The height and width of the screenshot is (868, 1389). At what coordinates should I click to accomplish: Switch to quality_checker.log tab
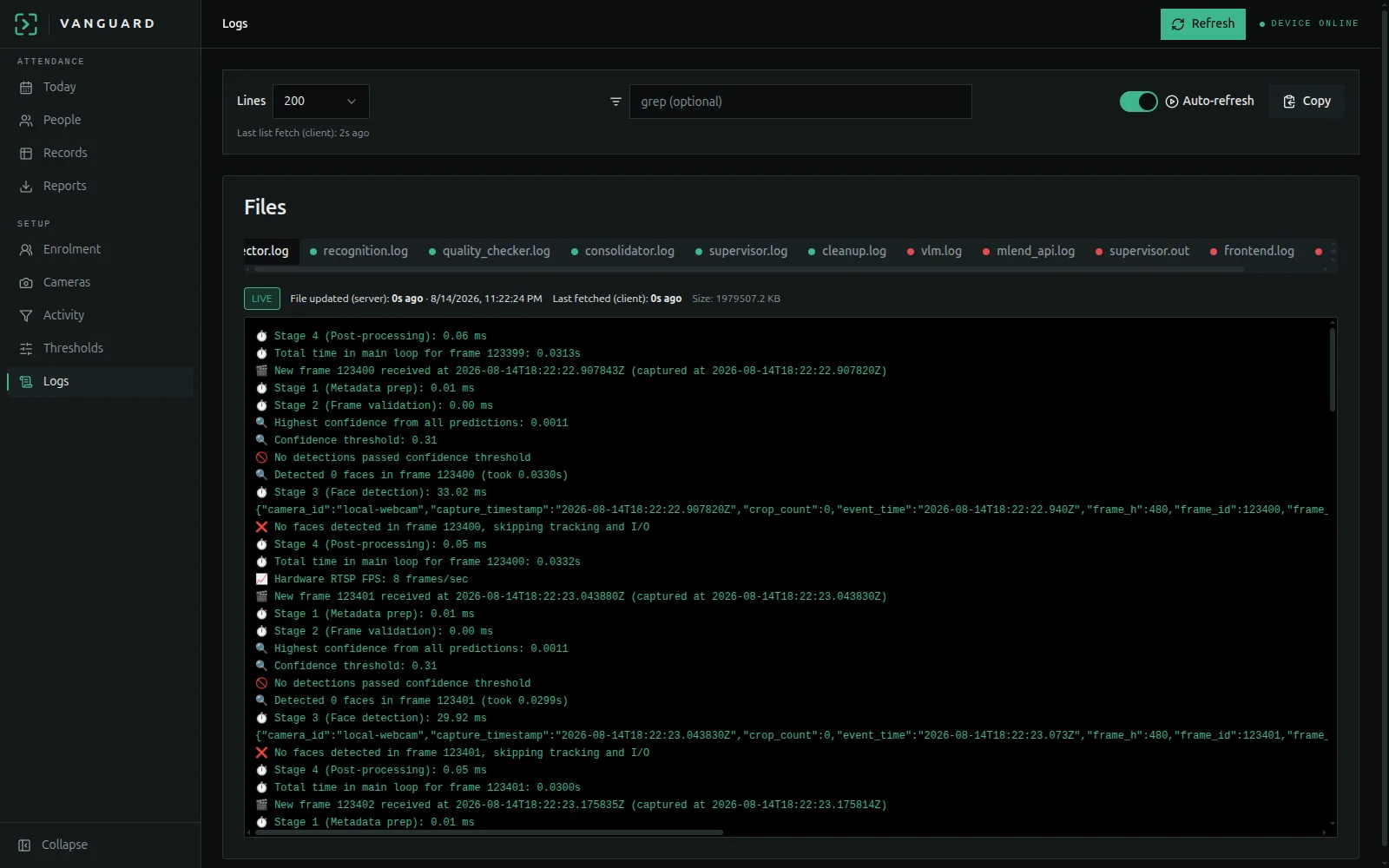(490, 251)
